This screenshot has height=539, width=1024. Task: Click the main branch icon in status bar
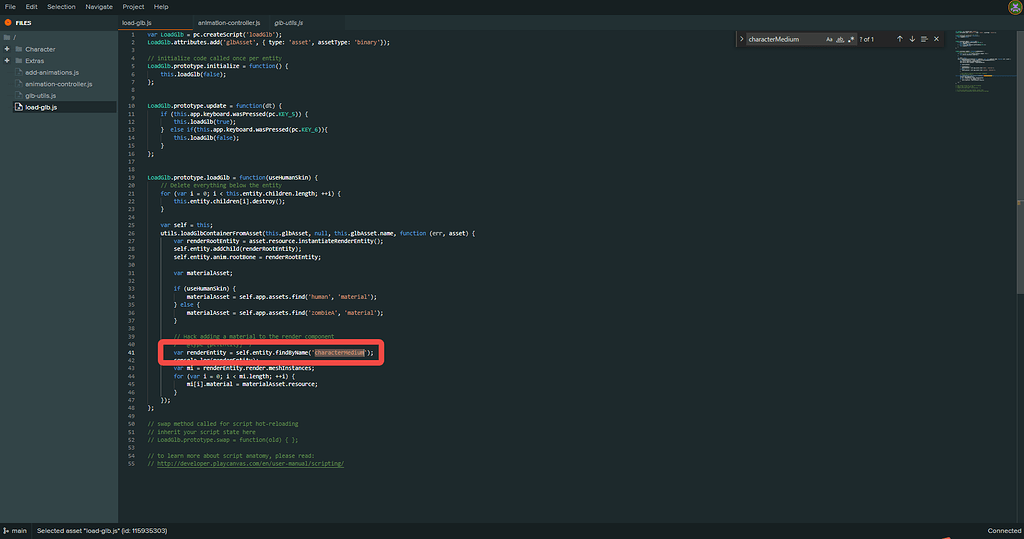pos(7,530)
